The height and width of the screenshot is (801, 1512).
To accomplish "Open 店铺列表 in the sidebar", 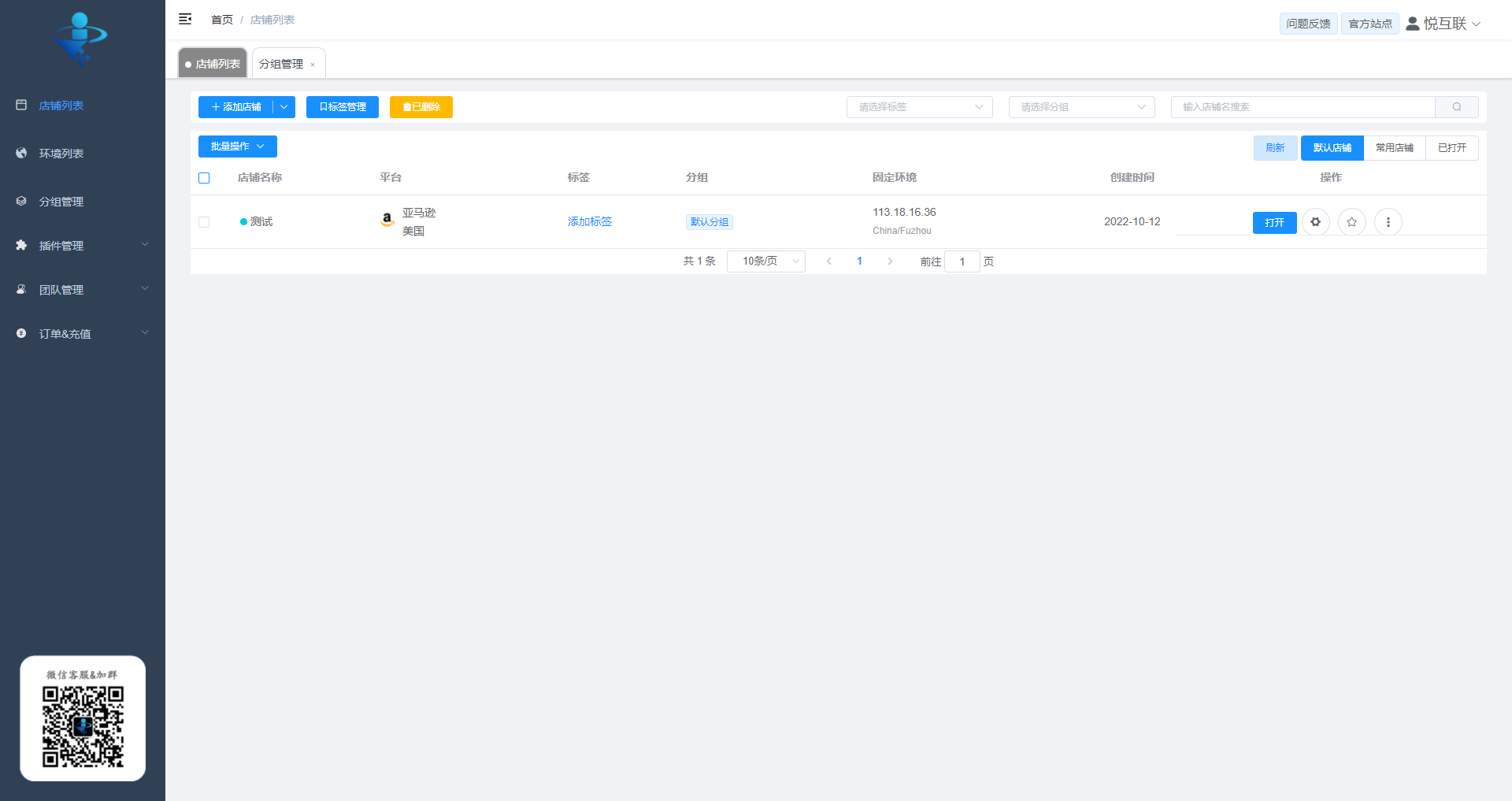I will (83, 106).
